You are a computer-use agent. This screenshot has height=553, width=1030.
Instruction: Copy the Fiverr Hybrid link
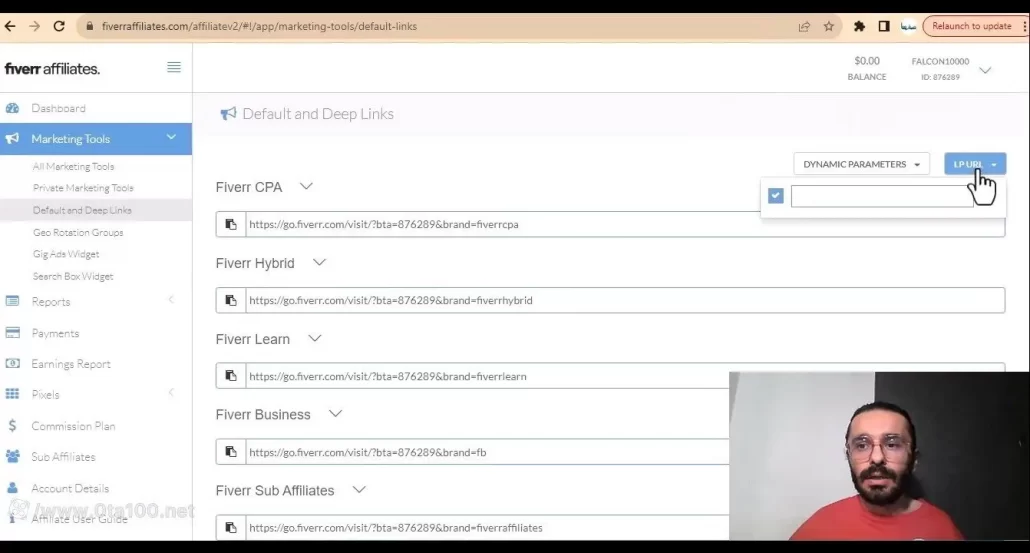231,300
